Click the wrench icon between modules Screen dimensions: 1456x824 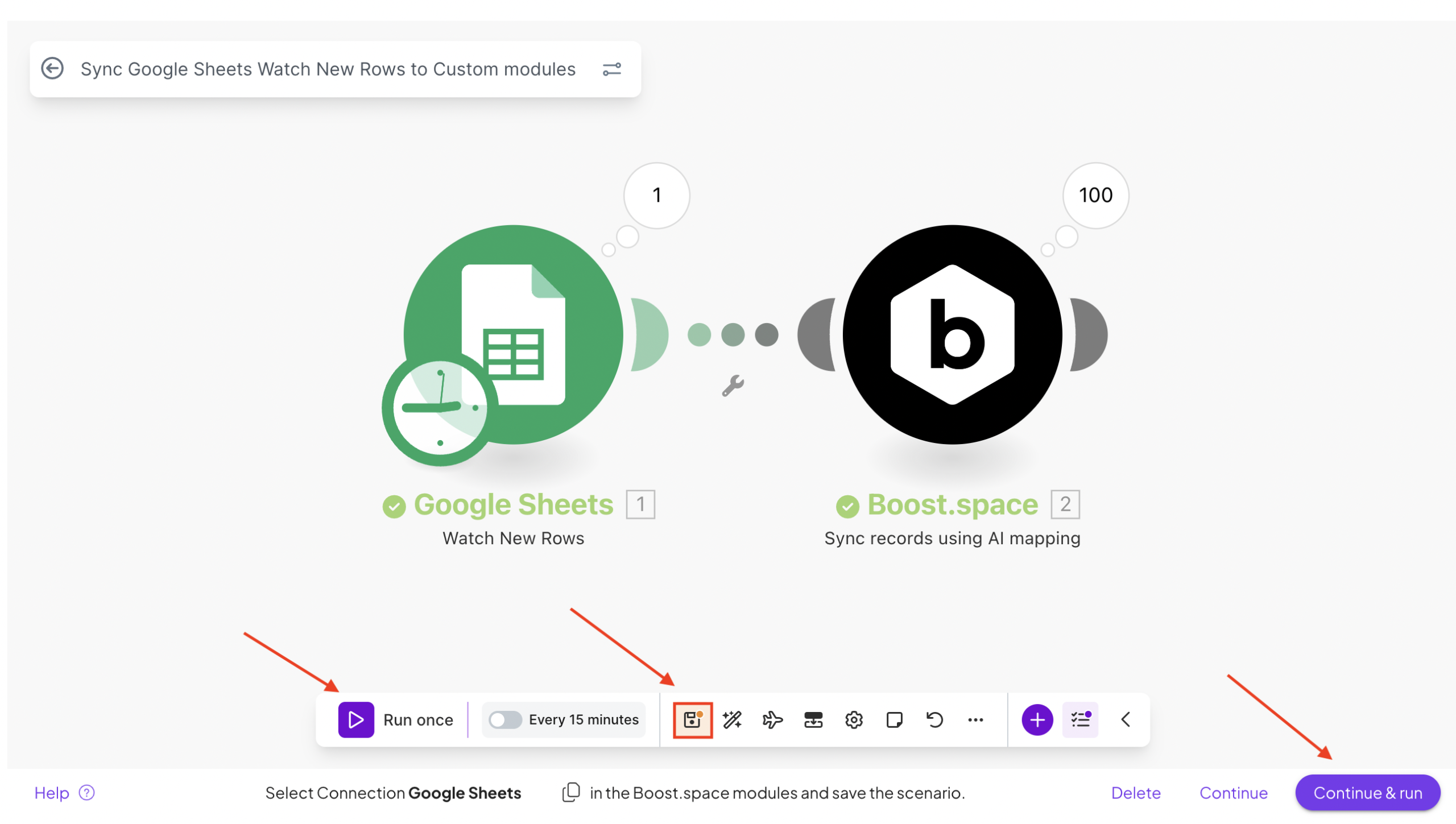(x=733, y=386)
